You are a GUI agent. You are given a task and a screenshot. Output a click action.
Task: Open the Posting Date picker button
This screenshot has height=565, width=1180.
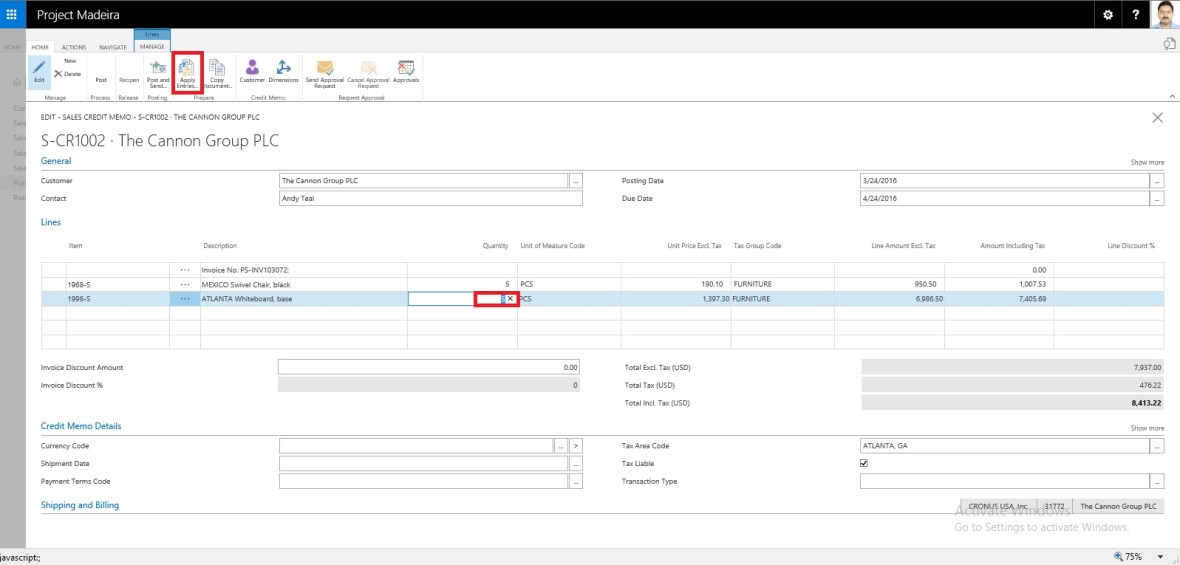[1157, 181]
